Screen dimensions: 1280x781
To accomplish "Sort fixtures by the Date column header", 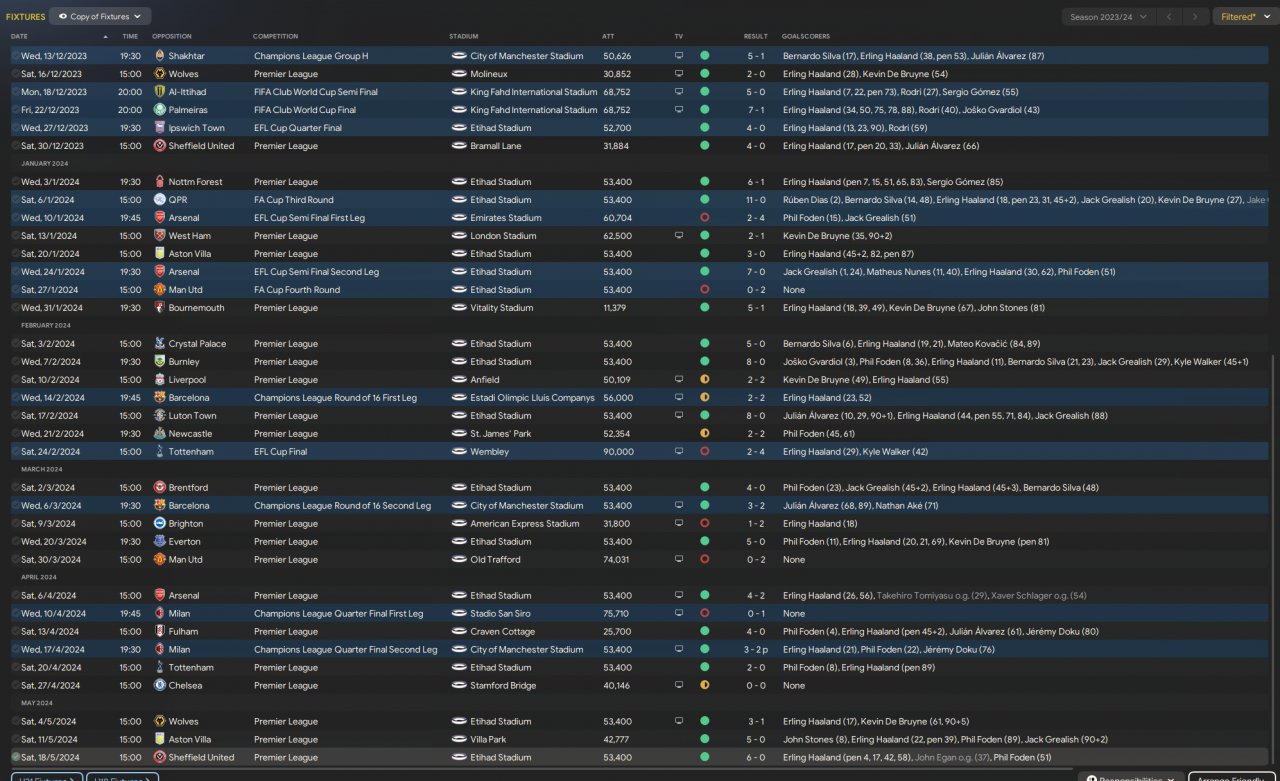I will 19,36.
